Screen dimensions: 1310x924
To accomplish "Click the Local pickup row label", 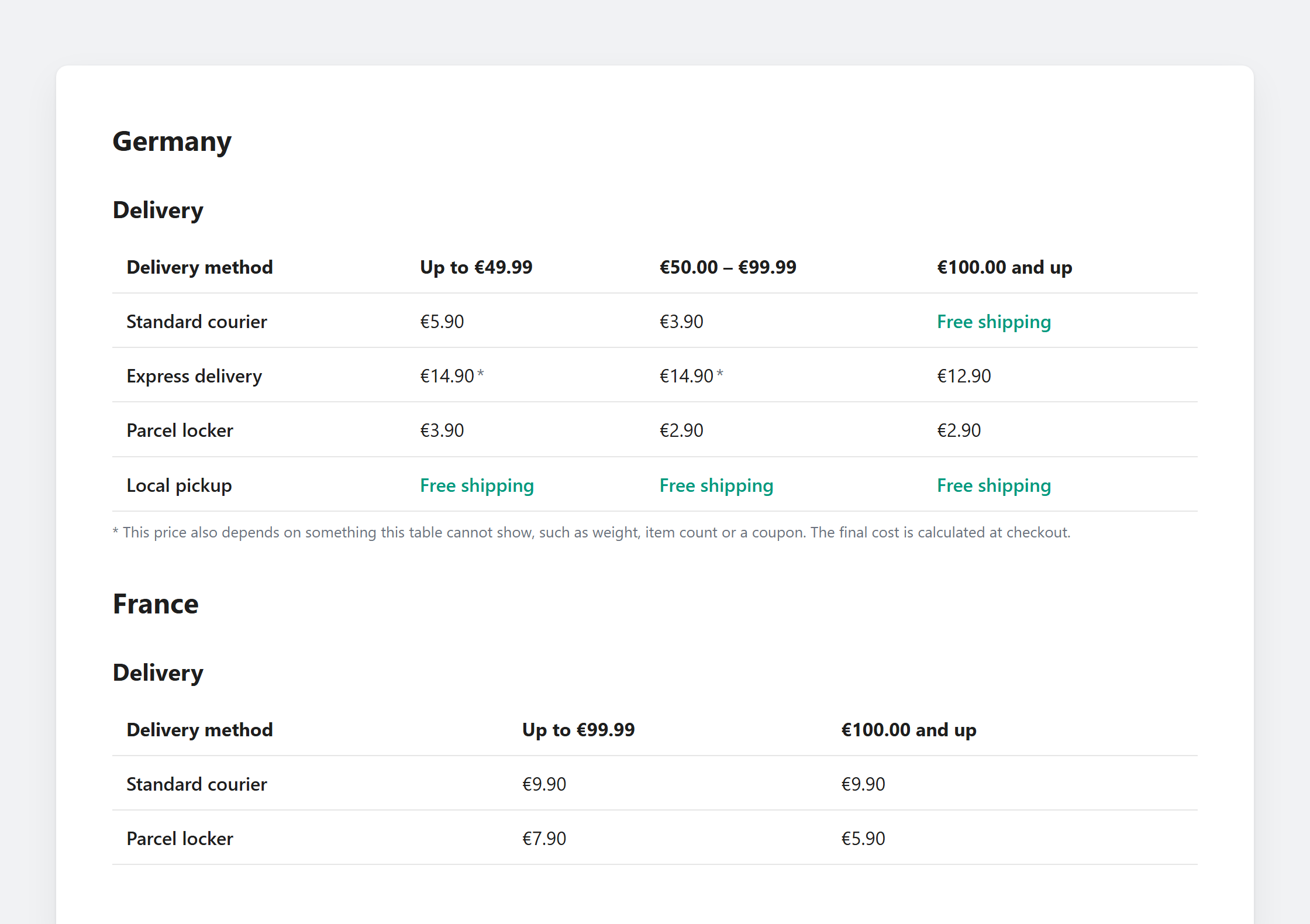I will (179, 485).
